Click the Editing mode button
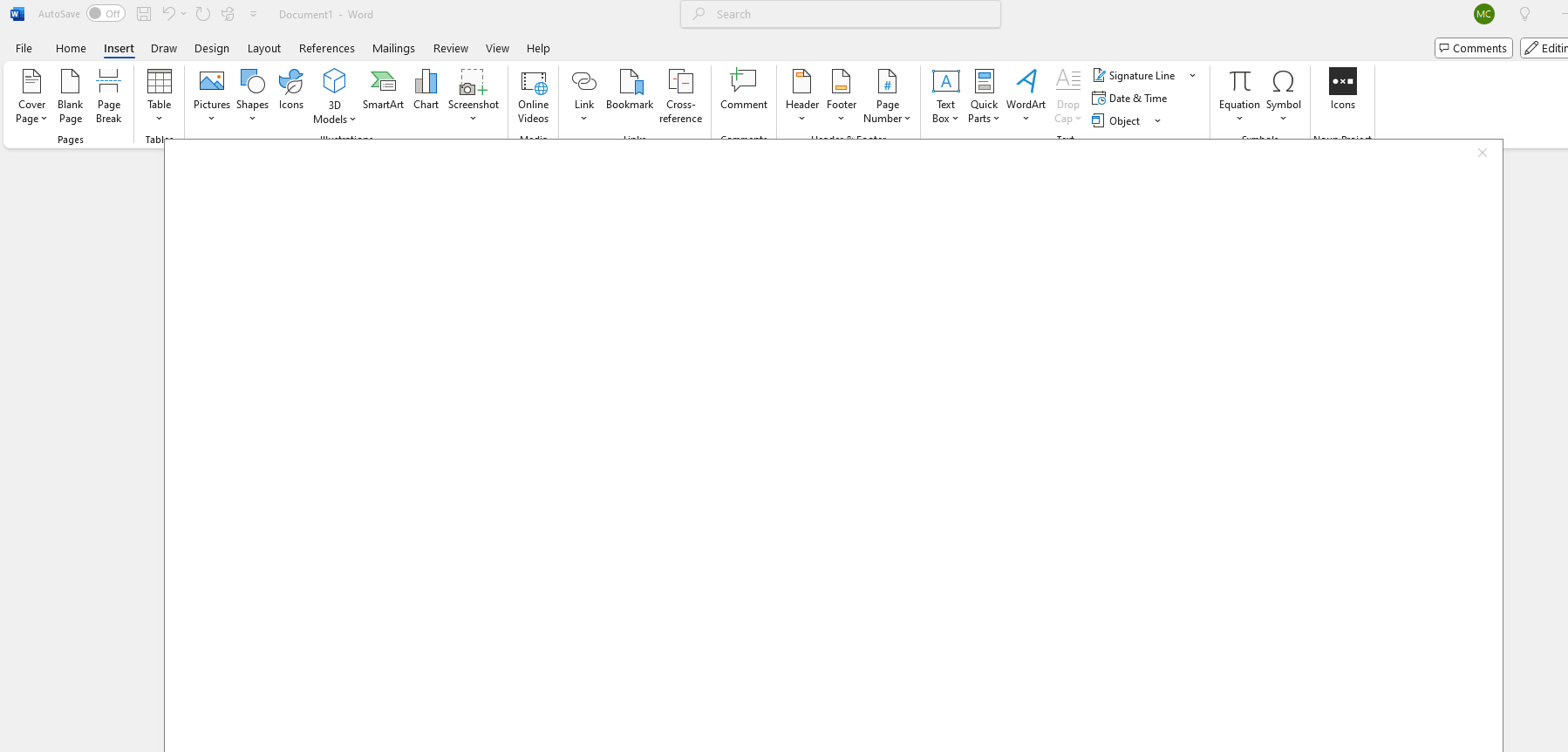1568x752 pixels. pos(1544,48)
